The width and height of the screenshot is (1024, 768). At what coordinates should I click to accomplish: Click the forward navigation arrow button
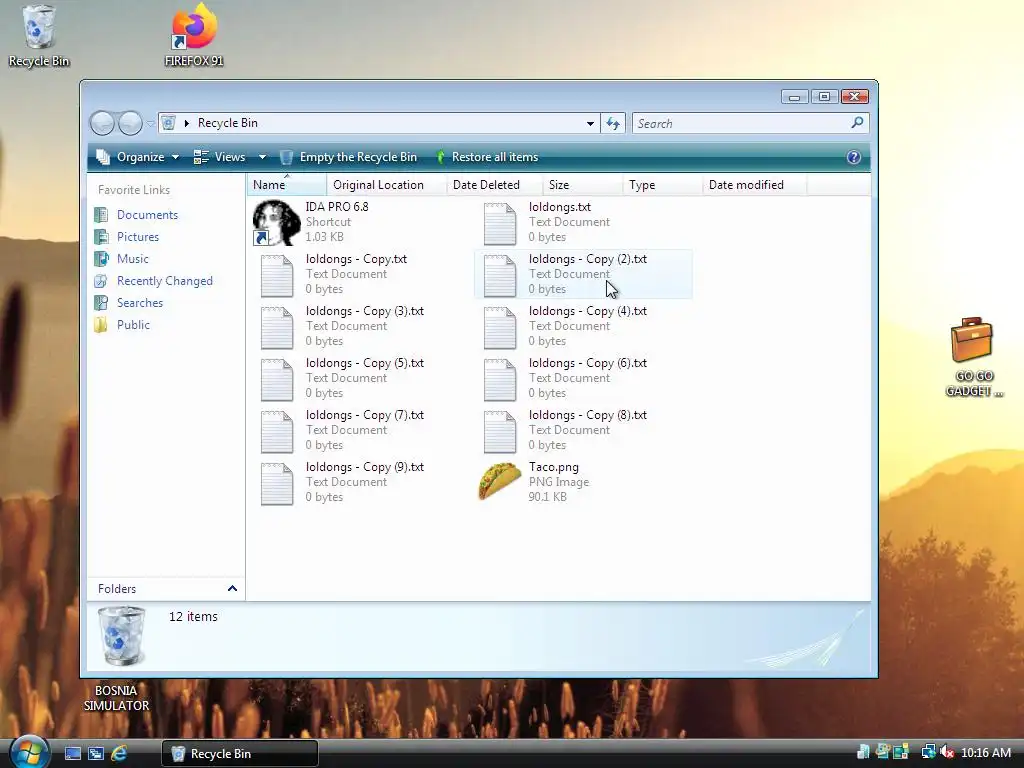coord(130,123)
